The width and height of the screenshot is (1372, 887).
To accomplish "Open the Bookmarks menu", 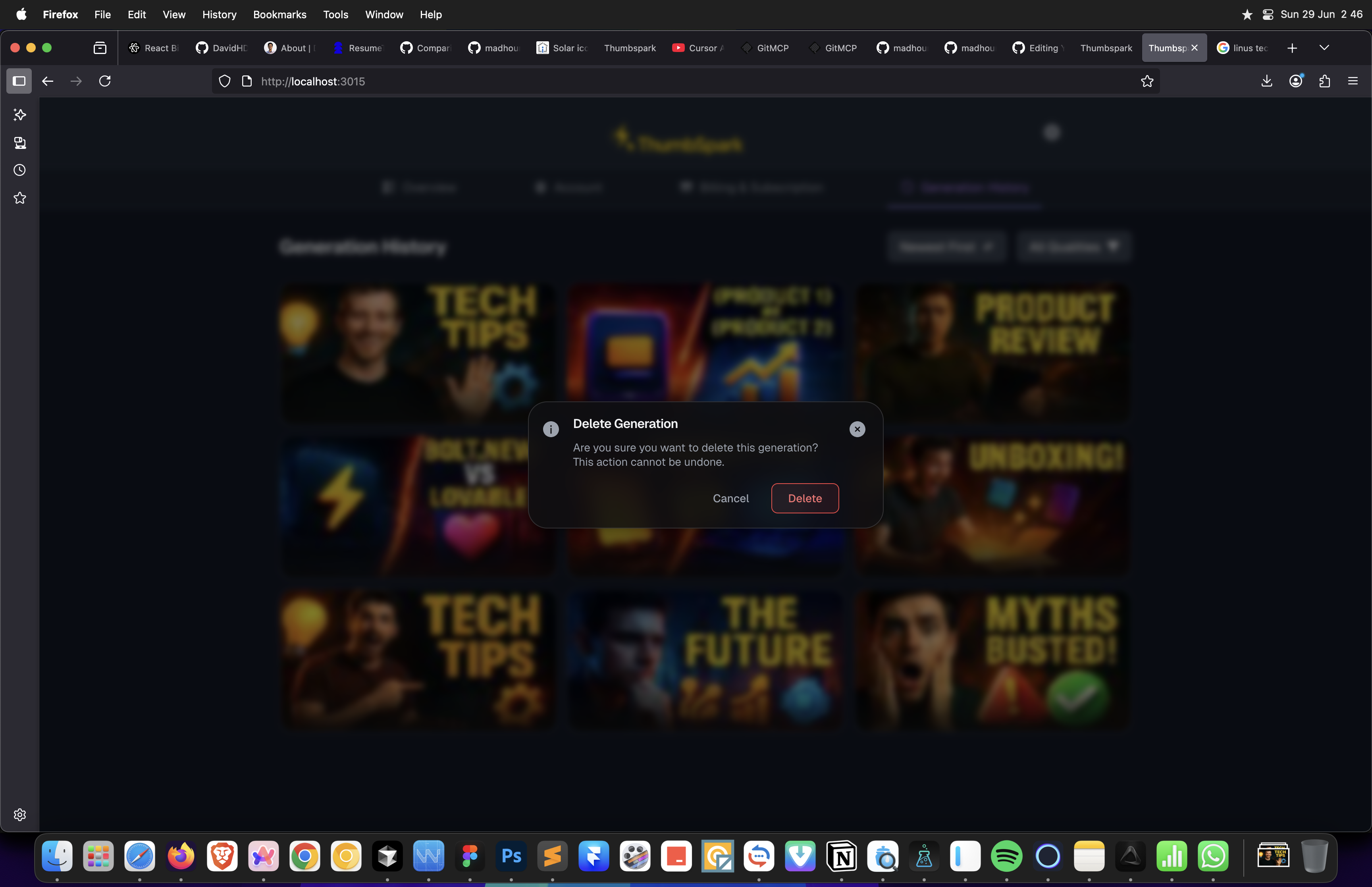I will point(279,14).
